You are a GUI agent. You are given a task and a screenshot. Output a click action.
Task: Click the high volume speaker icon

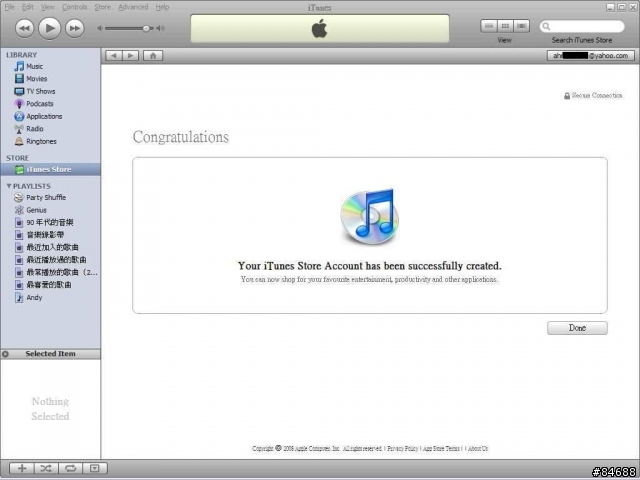coord(160,28)
